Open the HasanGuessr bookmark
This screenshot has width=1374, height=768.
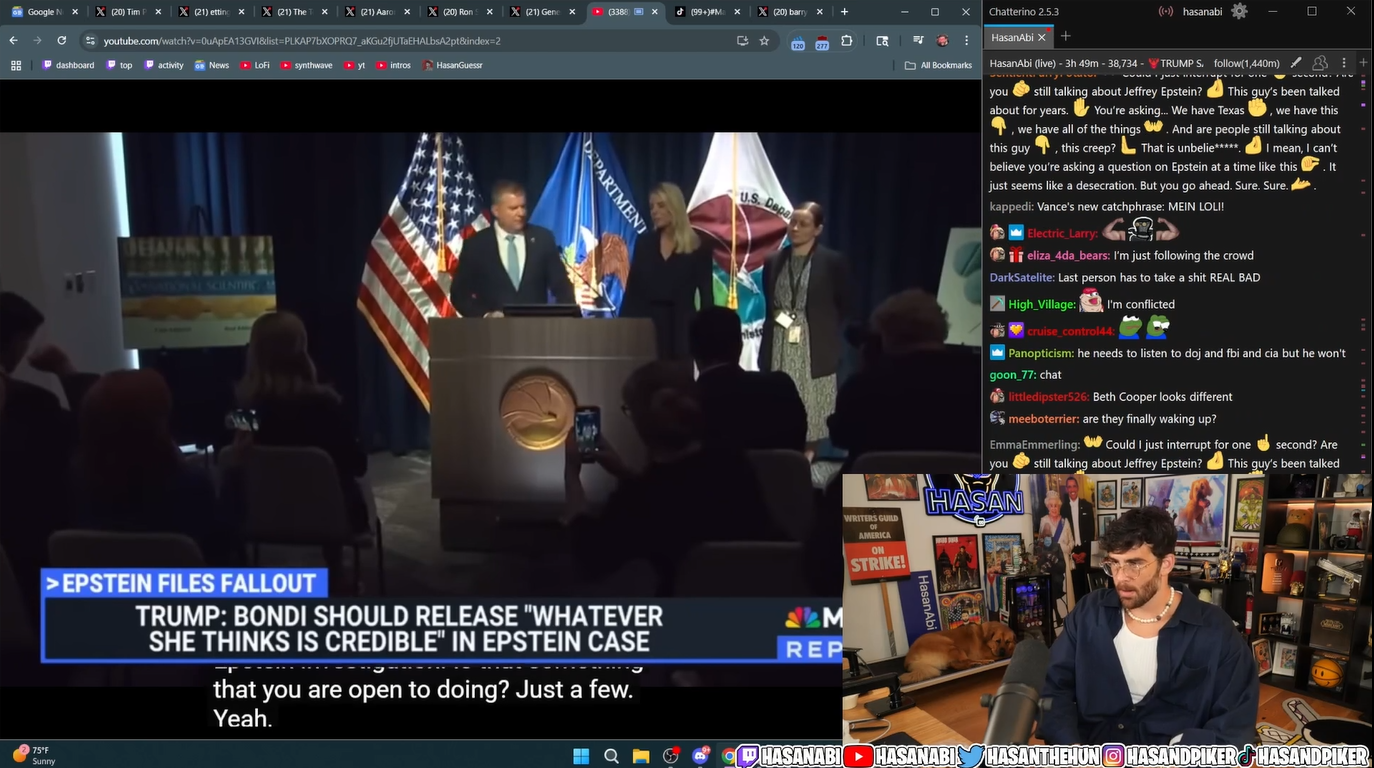click(x=452, y=65)
